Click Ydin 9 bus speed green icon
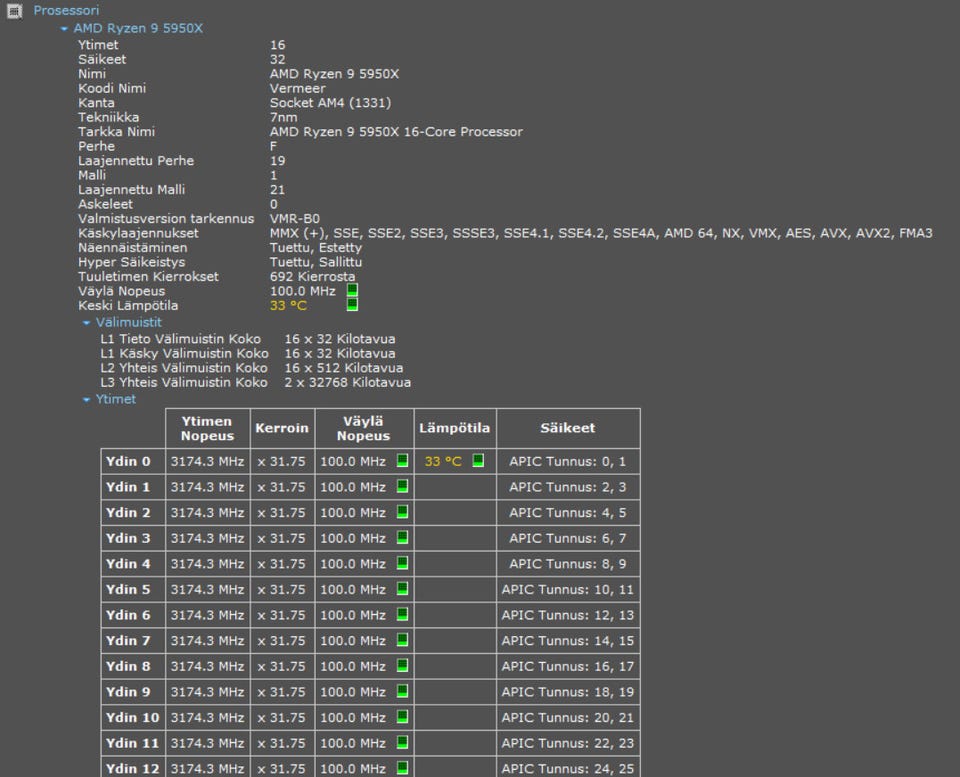 point(402,691)
